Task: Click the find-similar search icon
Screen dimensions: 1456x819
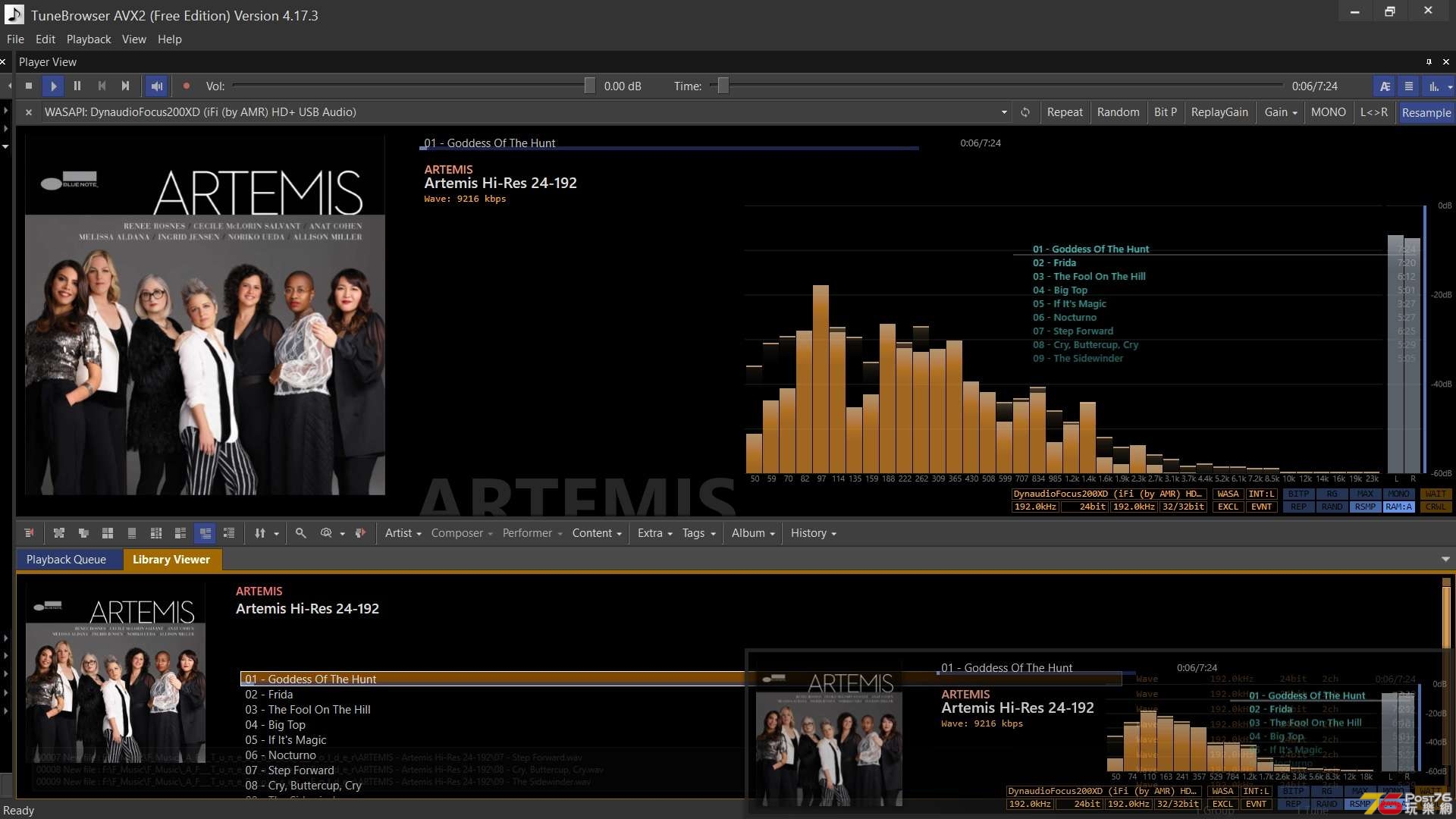Action: point(326,533)
